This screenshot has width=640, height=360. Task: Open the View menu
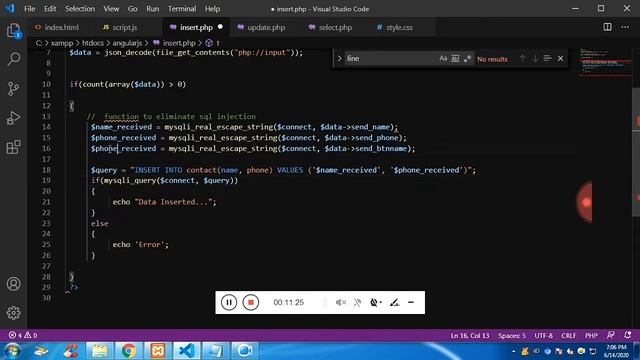pos(111,9)
